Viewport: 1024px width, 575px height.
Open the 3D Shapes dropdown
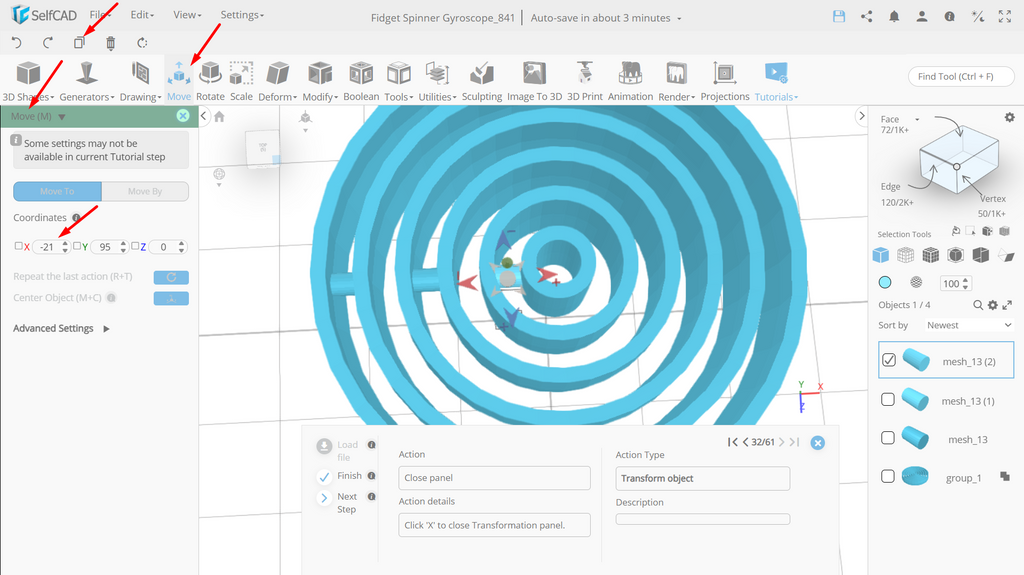click(28, 80)
